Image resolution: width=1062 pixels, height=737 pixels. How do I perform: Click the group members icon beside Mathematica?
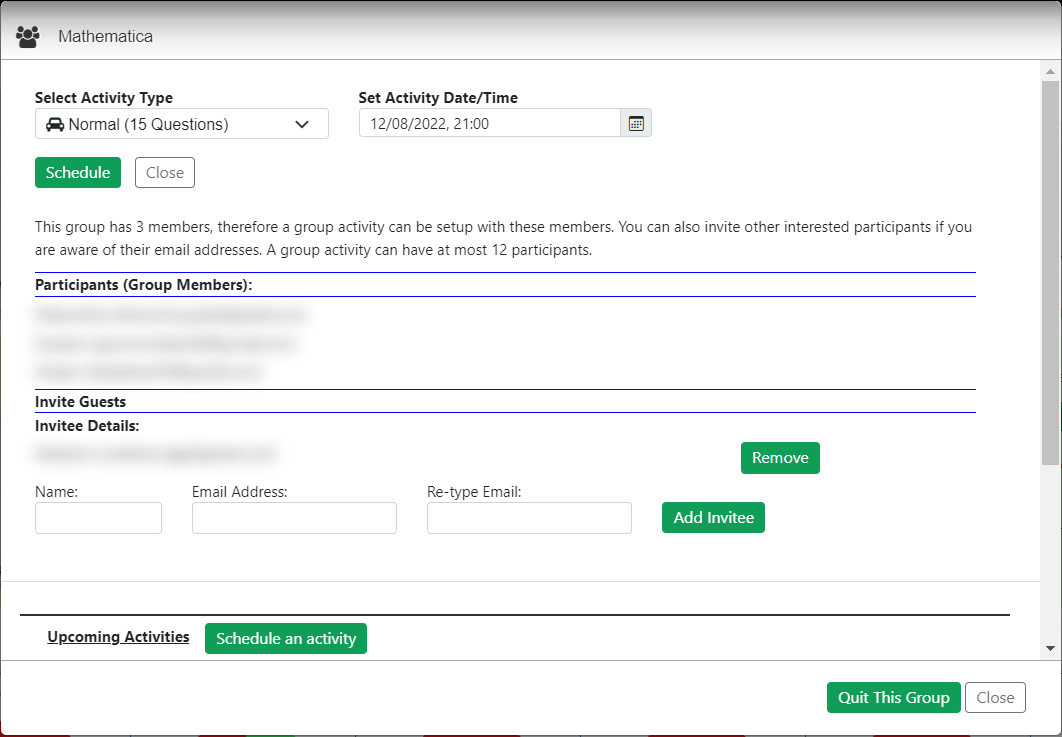28,37
